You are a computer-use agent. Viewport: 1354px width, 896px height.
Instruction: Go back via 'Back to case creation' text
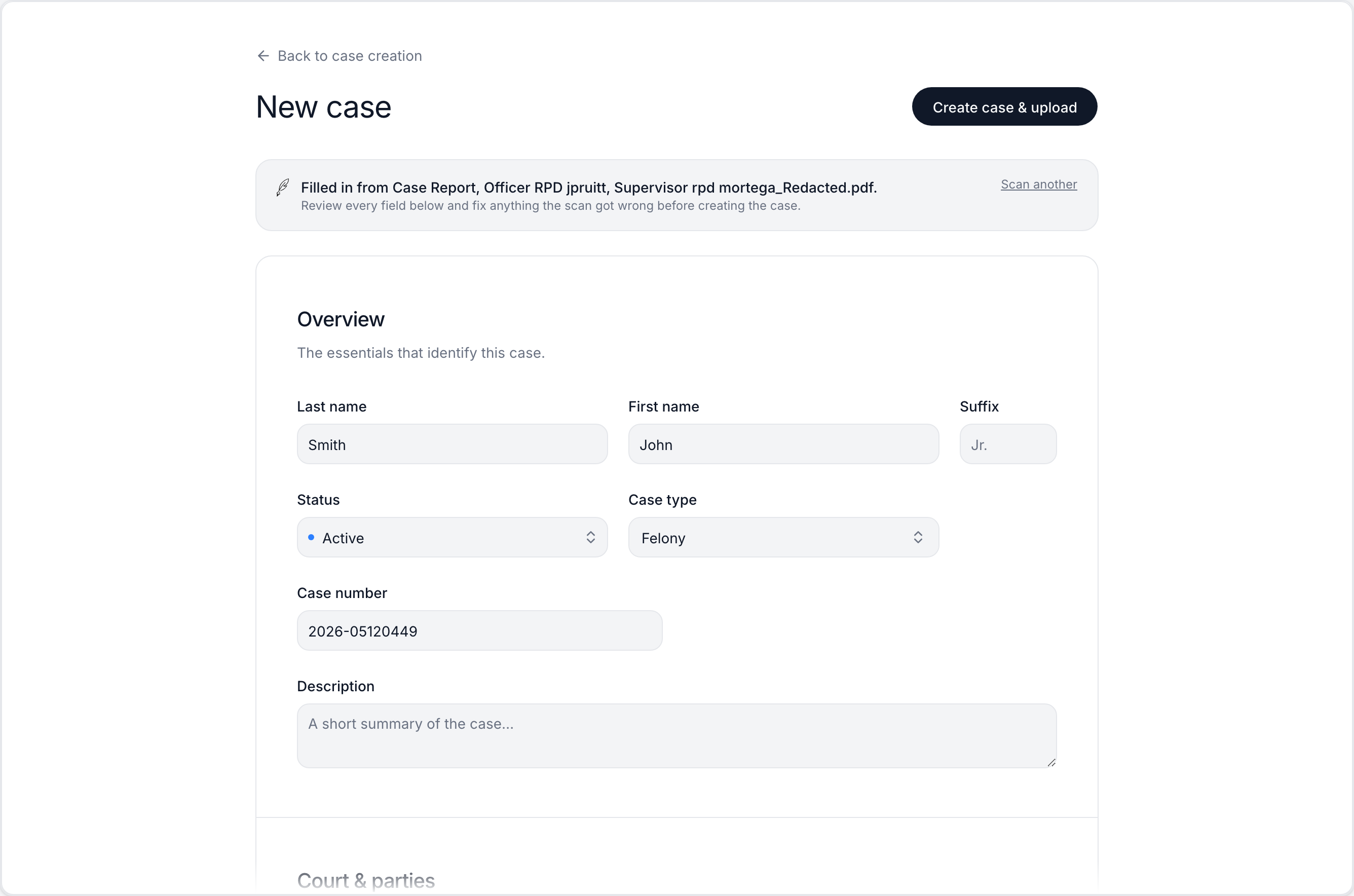tap(350, 56)
